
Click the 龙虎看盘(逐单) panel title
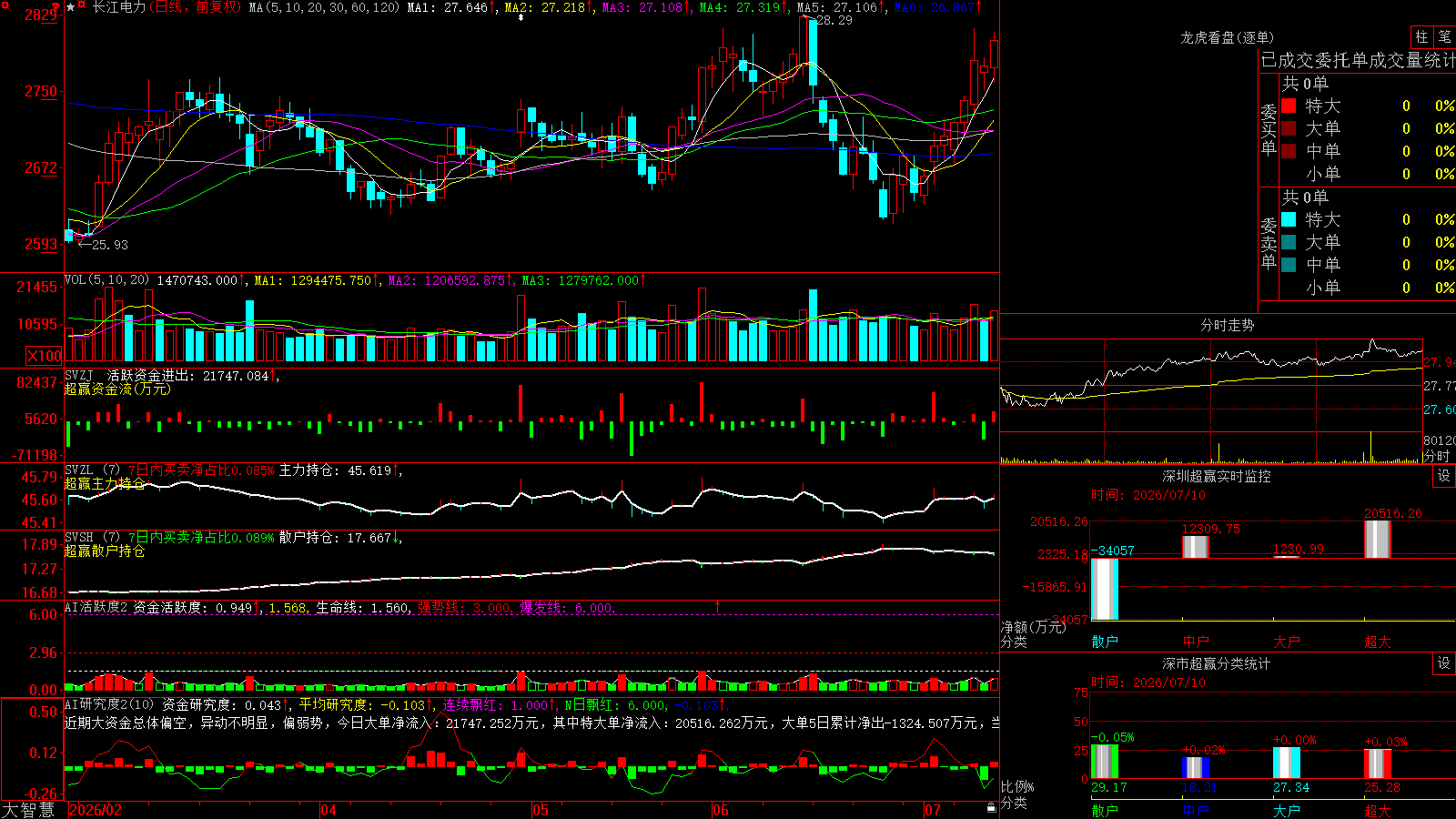pos(1227,37)
